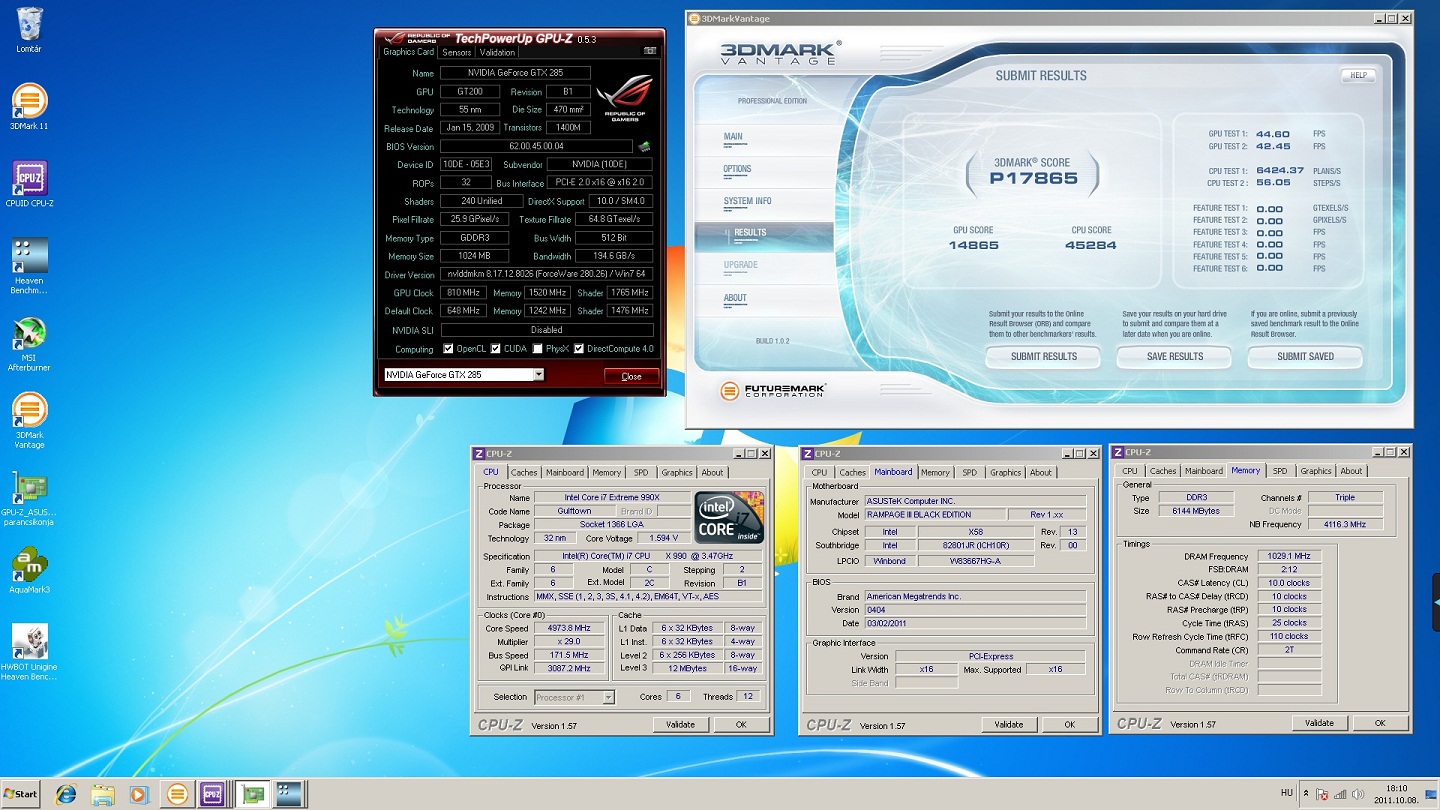The width and height of the screenshot is (1440, 810).
Task: Open HELP in 3DMark Vantage
Action: point(1358,76)
